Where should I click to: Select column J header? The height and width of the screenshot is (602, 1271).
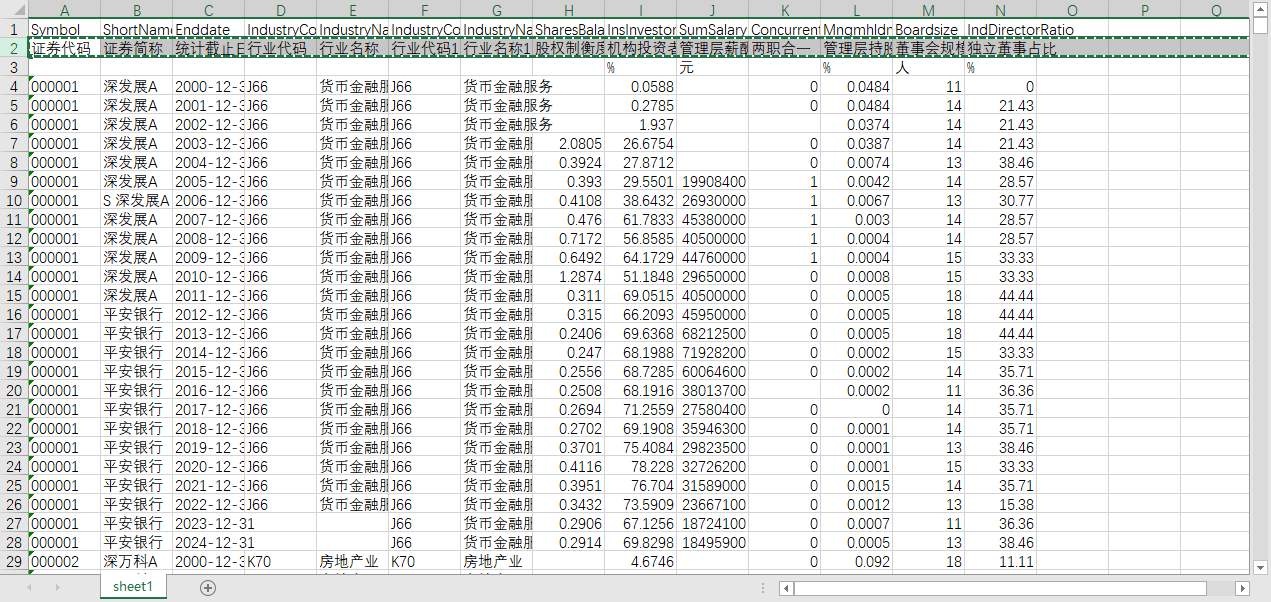click(x=712, y=10)
